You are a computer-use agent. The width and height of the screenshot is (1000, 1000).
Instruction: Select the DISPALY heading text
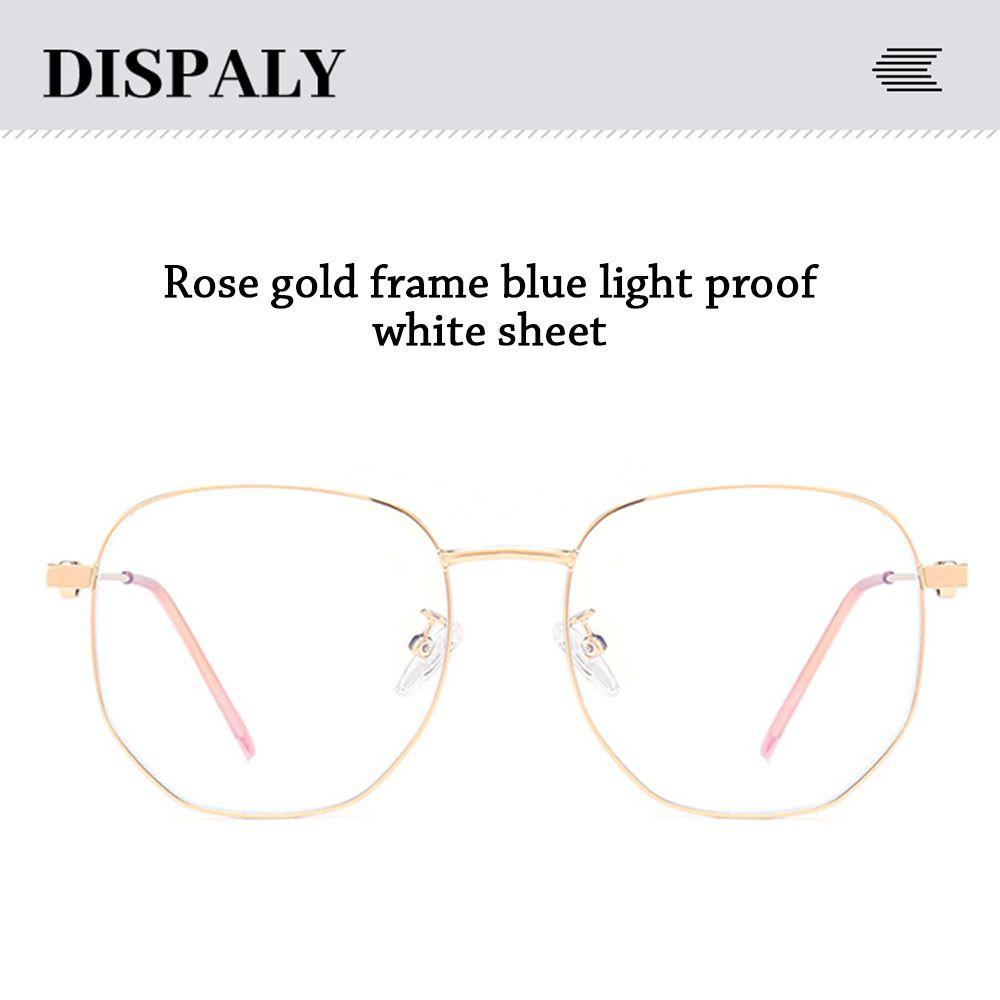click(194, 73)
